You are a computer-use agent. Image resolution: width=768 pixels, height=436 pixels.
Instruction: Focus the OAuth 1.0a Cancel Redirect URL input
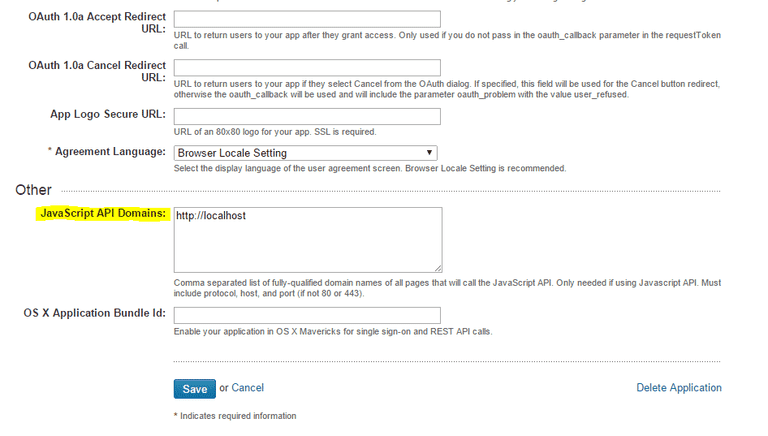307,66
